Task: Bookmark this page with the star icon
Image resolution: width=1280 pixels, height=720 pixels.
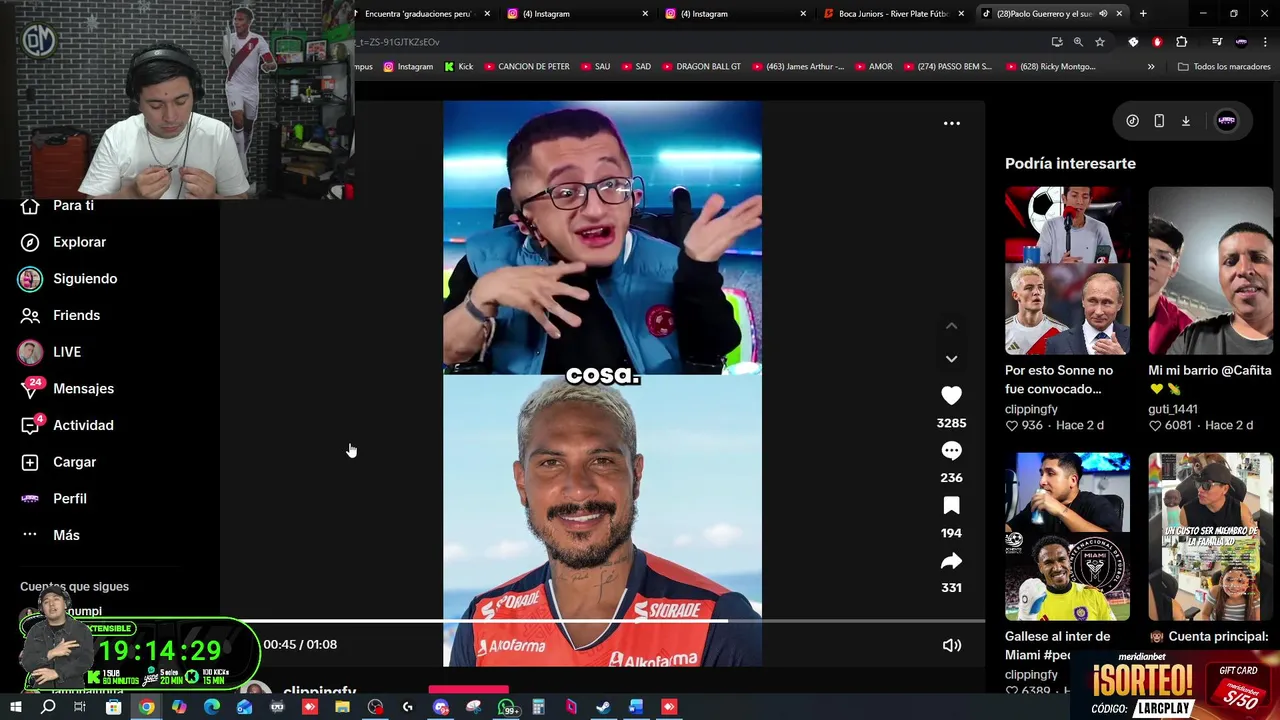Action: (x=1100, y=42)
